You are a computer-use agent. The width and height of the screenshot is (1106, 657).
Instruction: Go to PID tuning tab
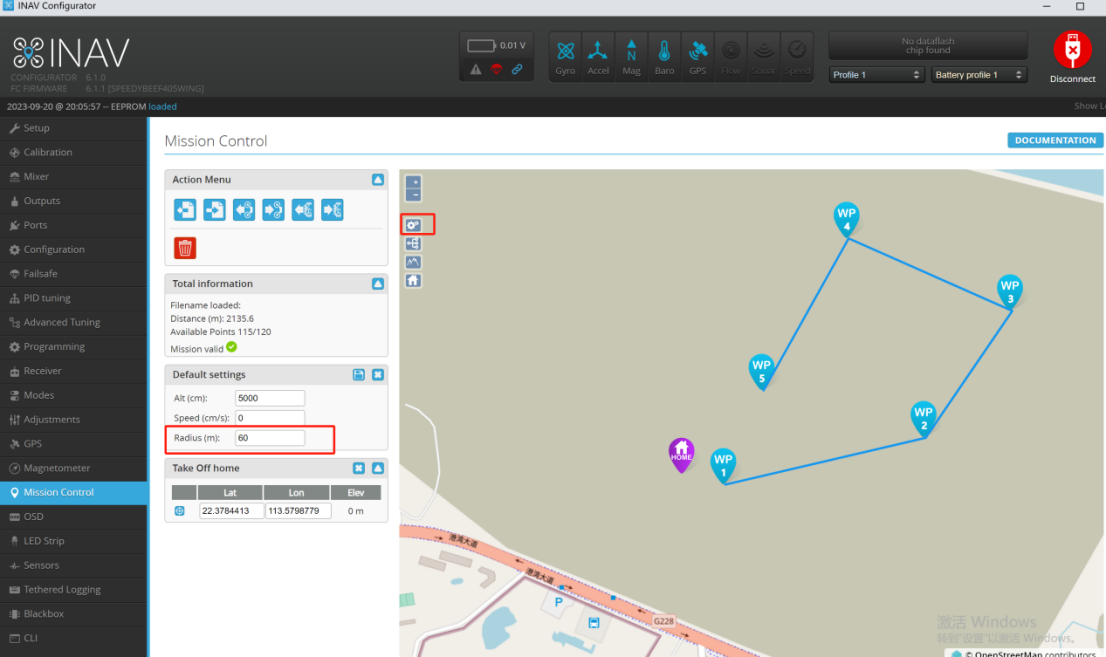(x=73, y=299)
